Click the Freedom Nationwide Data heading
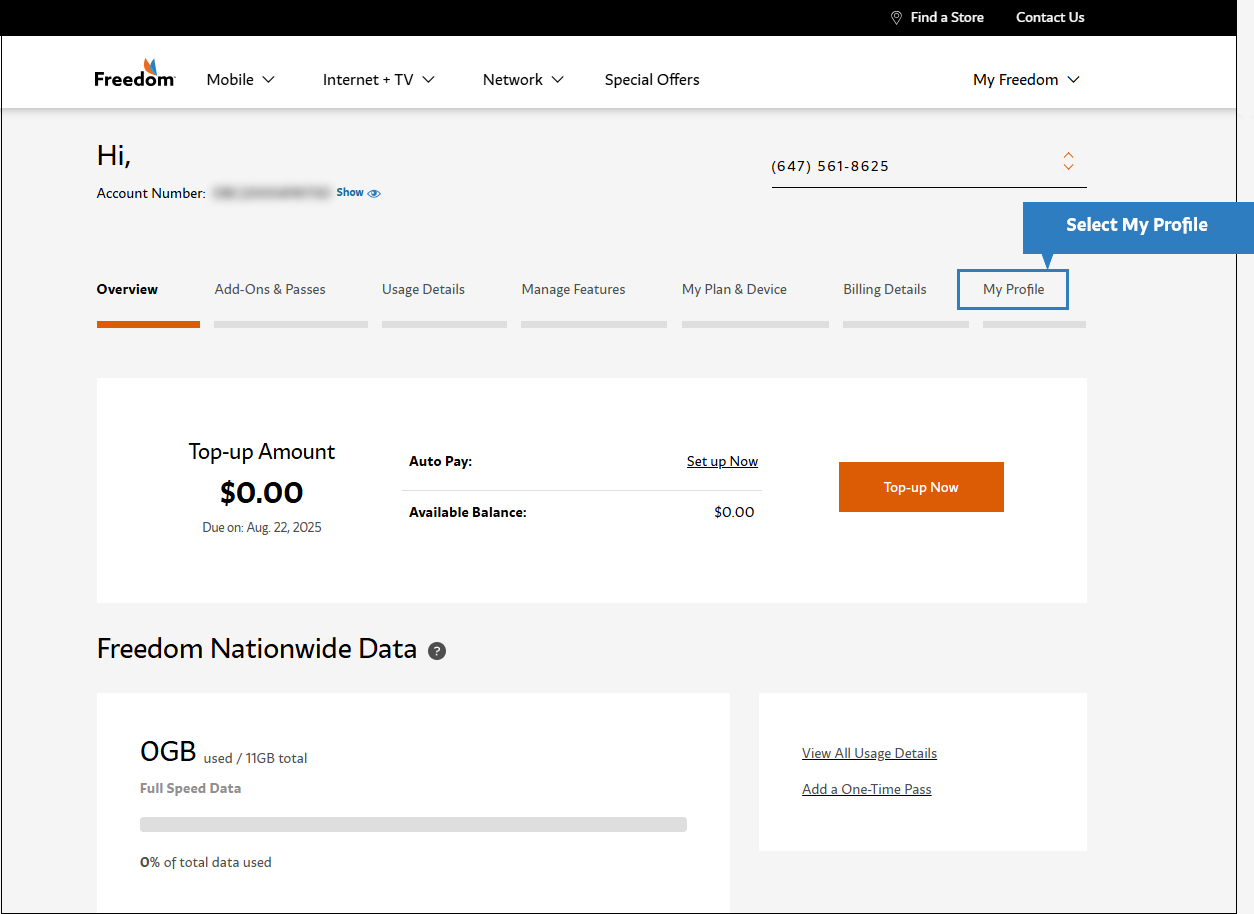 256,649
